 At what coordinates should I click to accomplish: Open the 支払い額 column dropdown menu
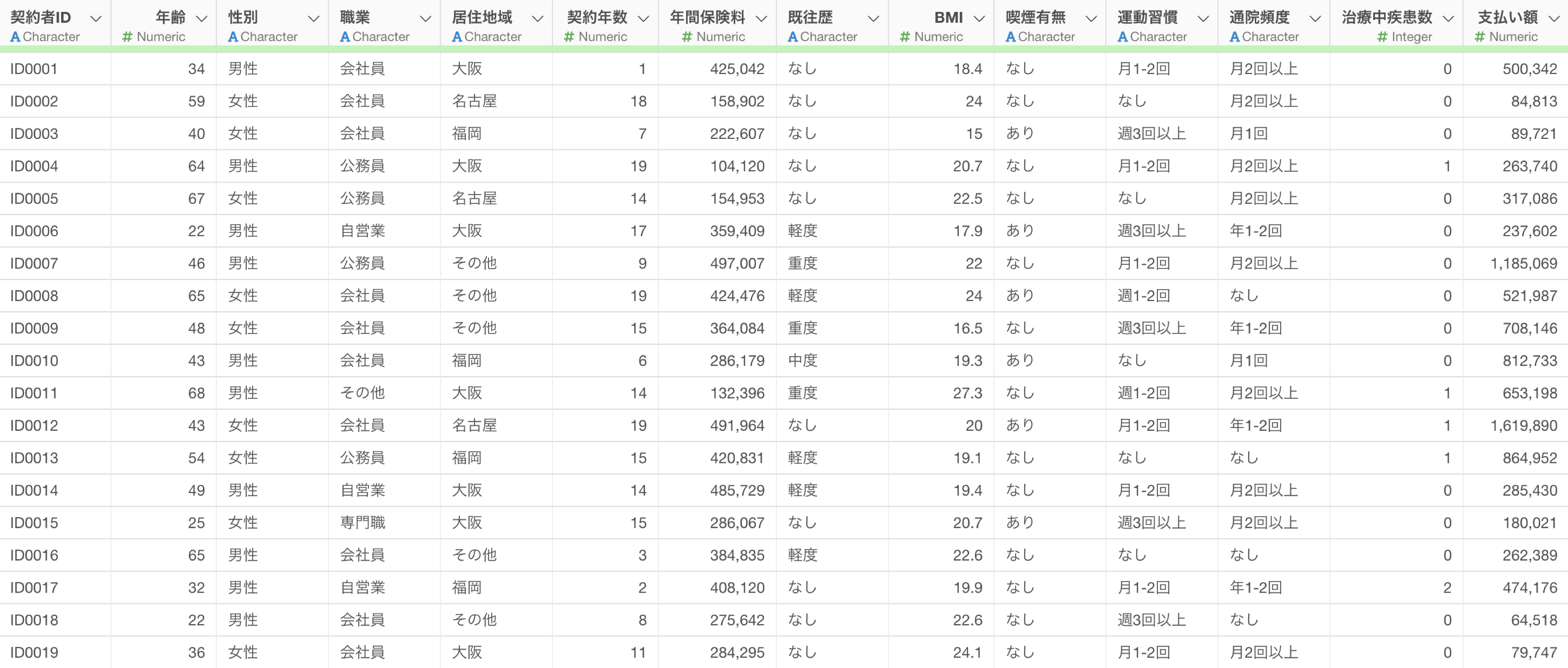(1555, 19)
